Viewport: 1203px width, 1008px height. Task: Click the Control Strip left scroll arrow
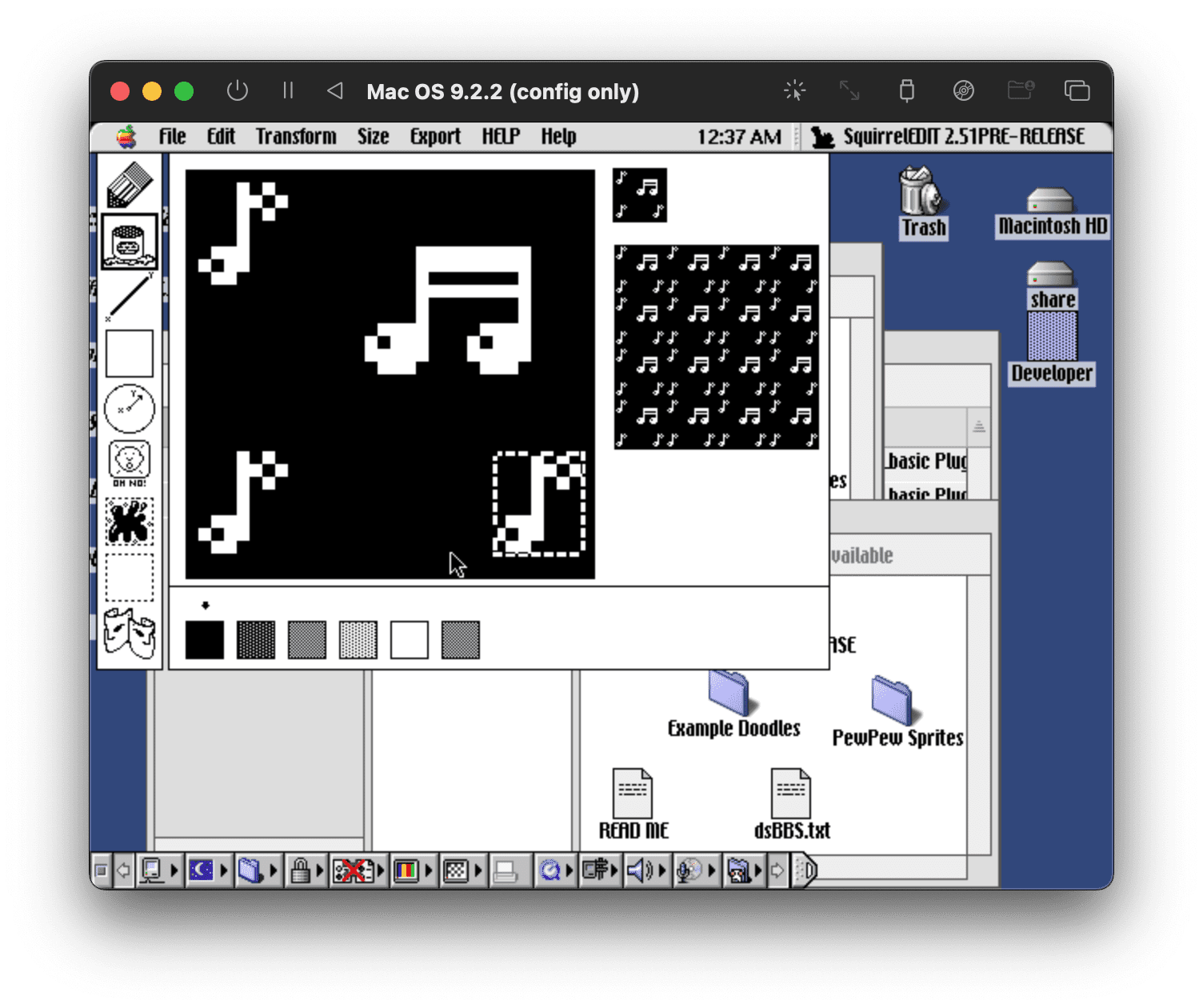coord(123,870)
